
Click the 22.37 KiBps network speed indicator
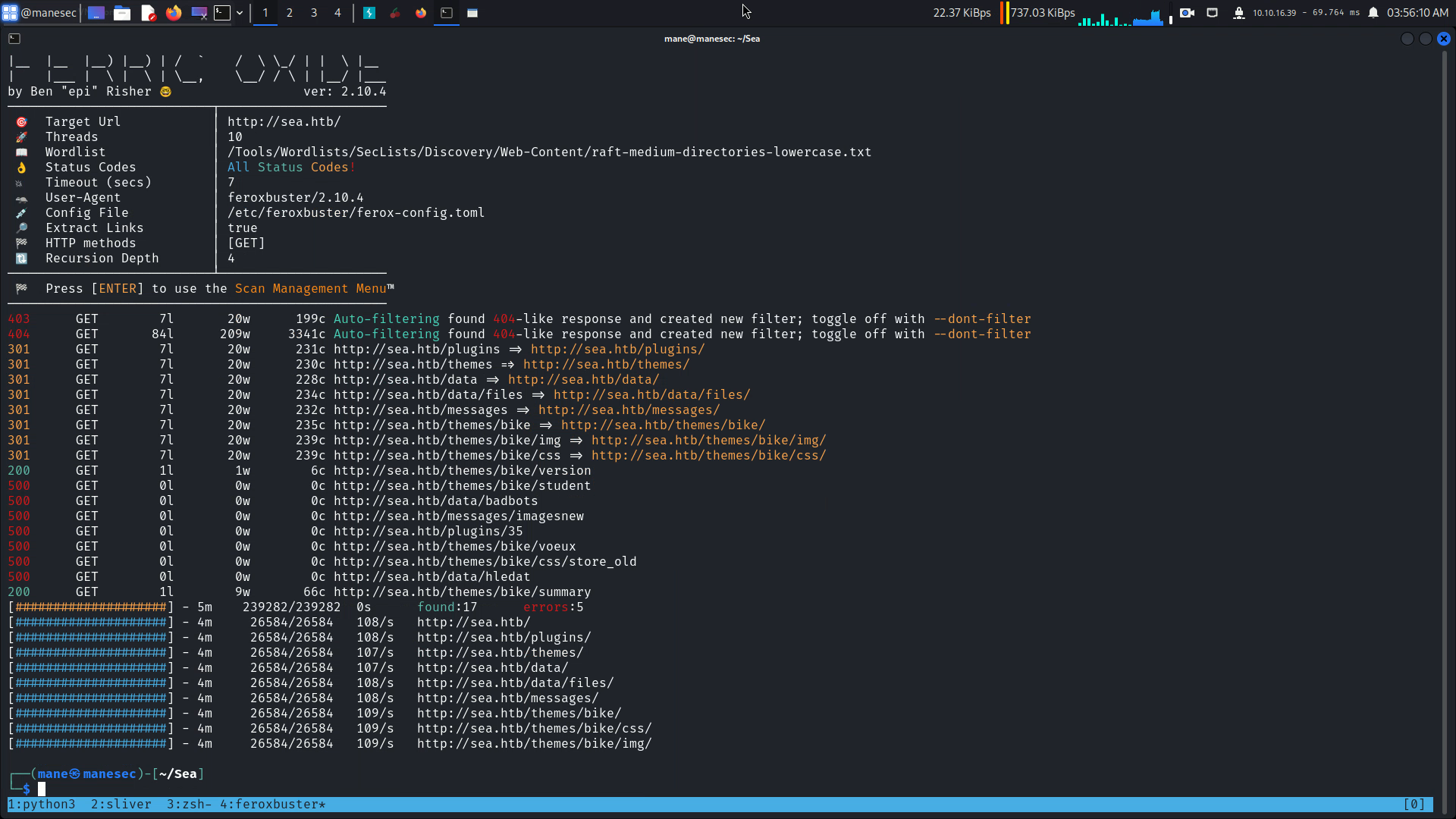pos(962,13)
